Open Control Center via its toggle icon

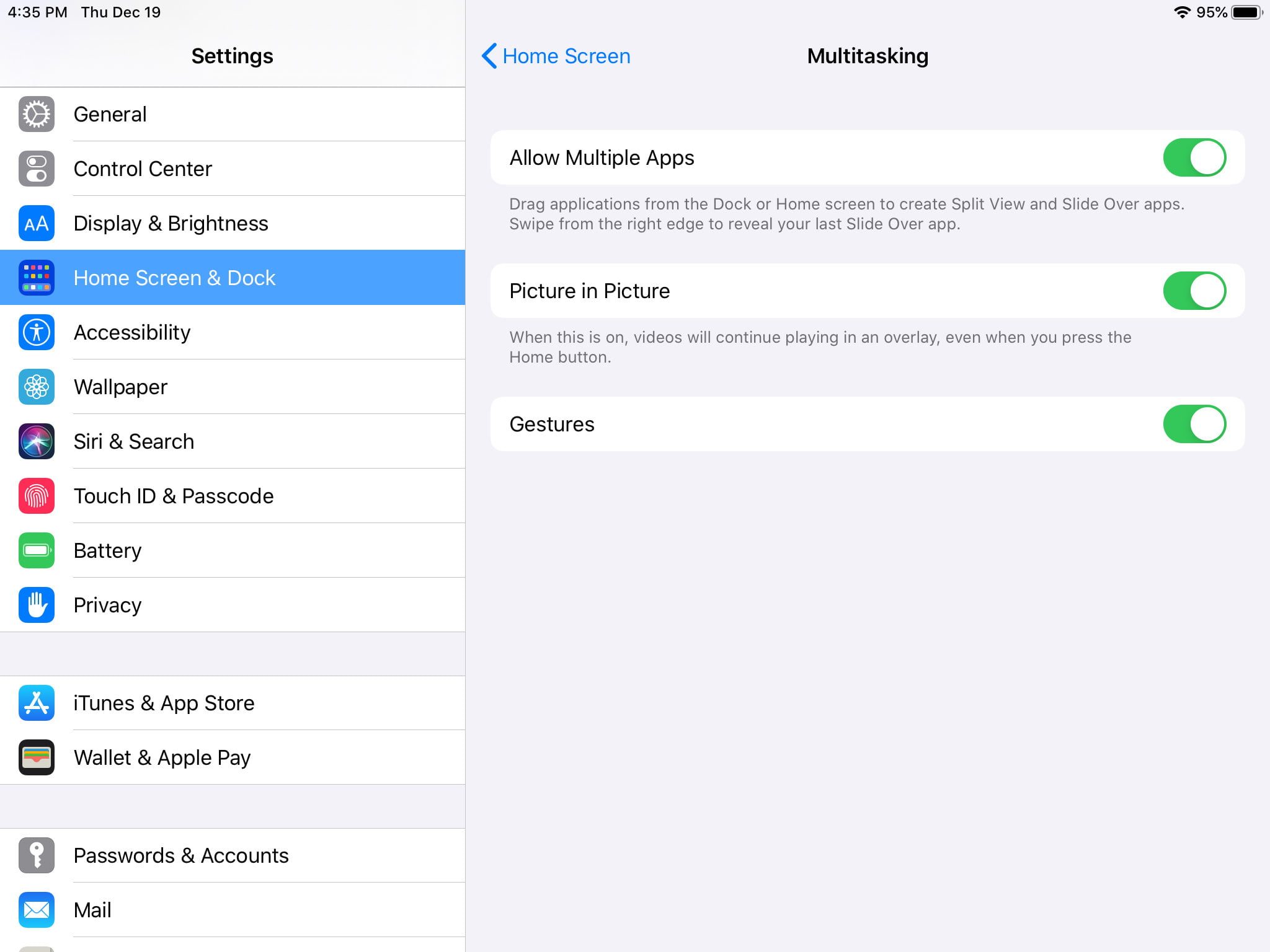37,169
